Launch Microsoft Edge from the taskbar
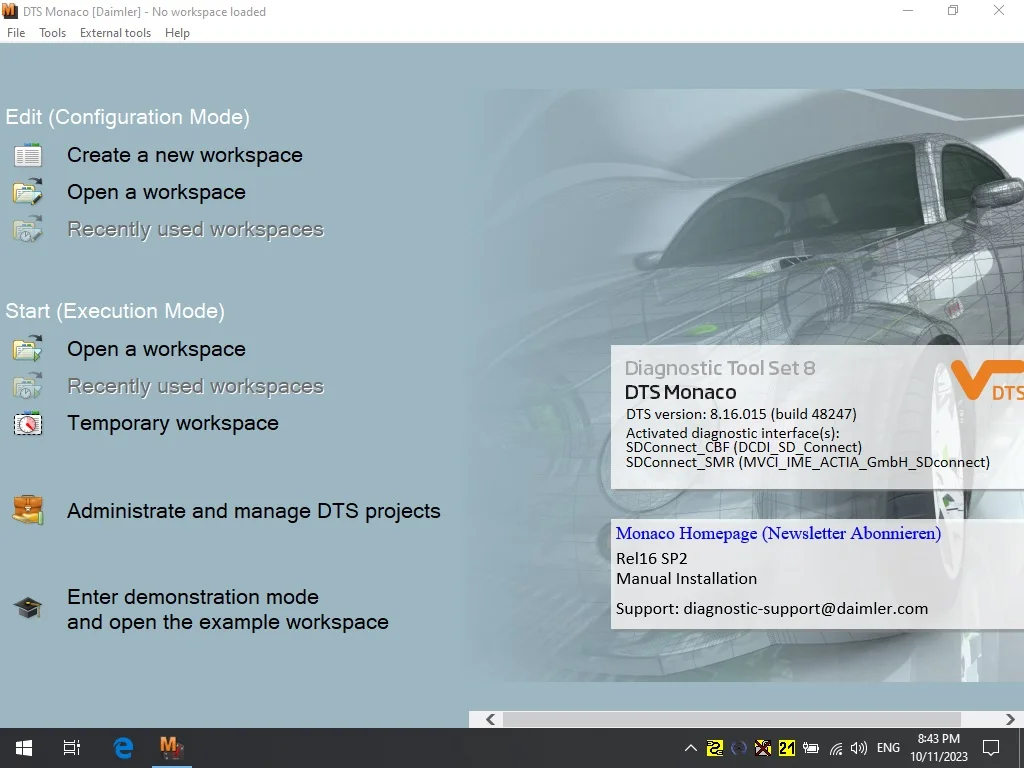This screenshot has width=1024, height=768. (123, 748)
